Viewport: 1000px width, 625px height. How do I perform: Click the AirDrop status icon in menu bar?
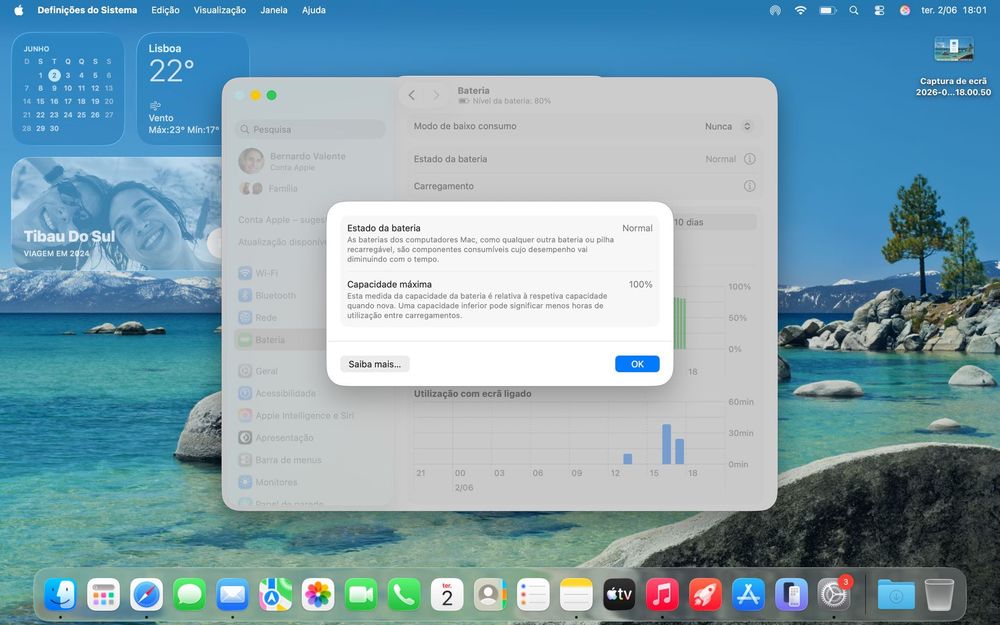click(775, 10)
